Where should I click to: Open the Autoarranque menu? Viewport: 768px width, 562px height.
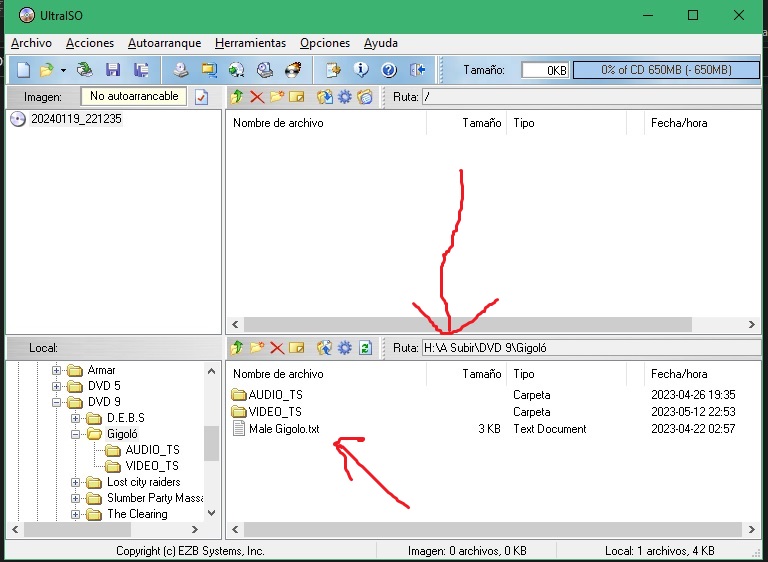[x=164, y=43]
